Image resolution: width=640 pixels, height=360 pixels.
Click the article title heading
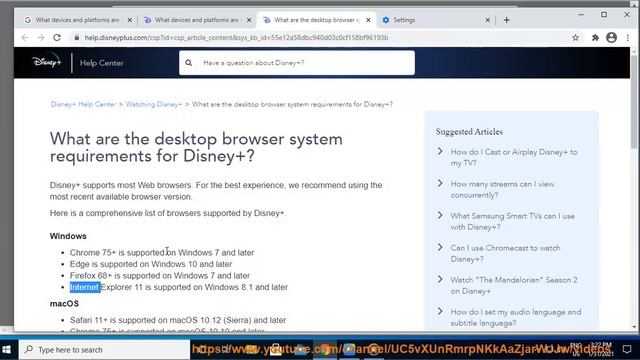click(196, 147)
